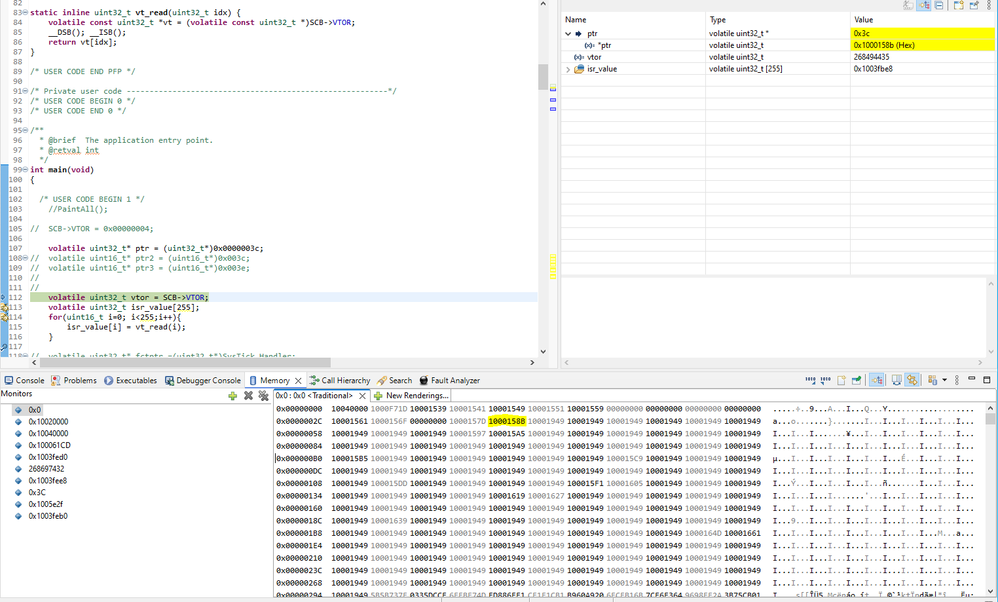Toggle the memory monitors pane

[877, 381]
